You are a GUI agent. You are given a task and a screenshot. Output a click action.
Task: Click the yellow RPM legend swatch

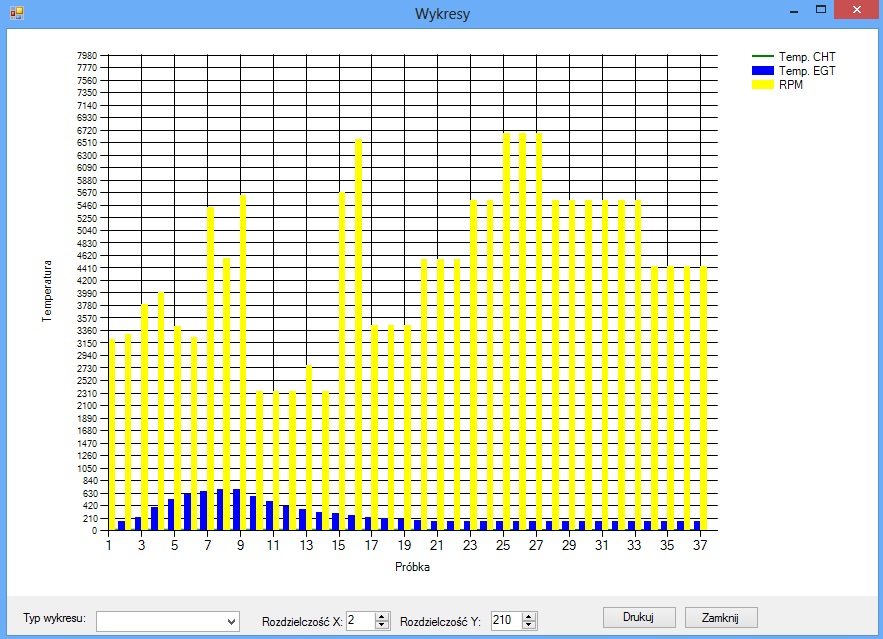pos(762,85)
